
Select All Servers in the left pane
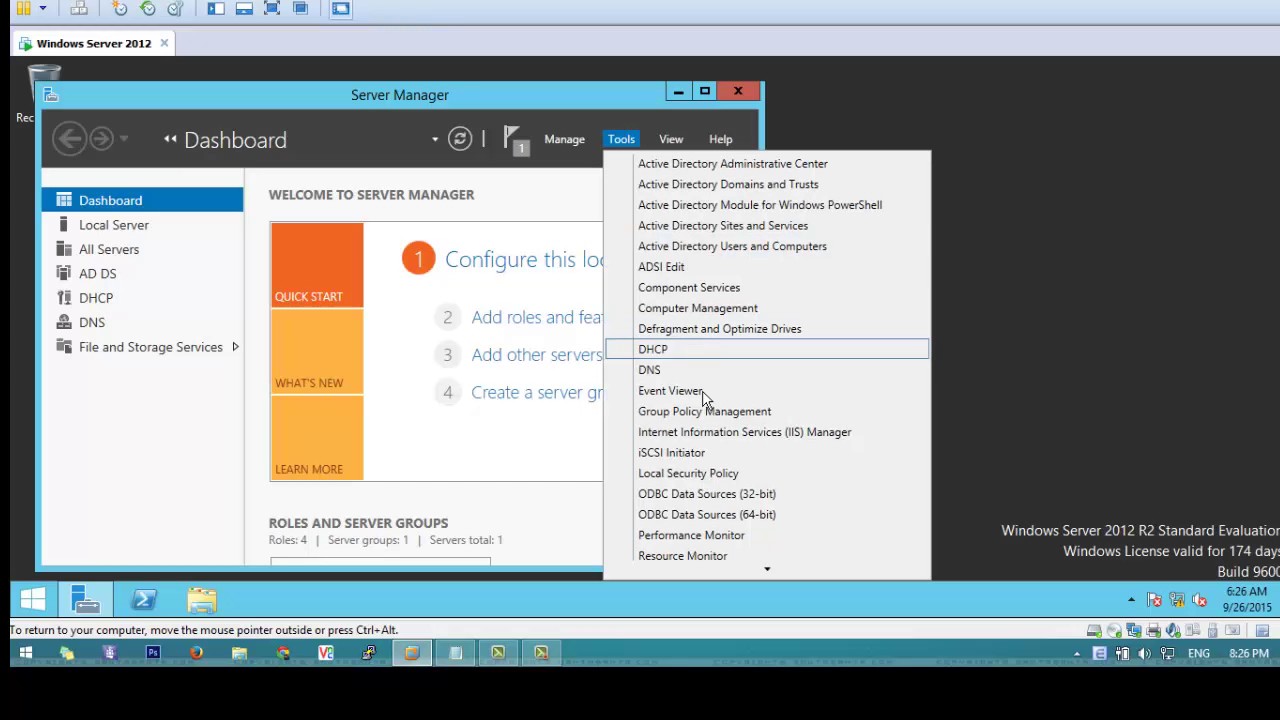coord(142,249)
